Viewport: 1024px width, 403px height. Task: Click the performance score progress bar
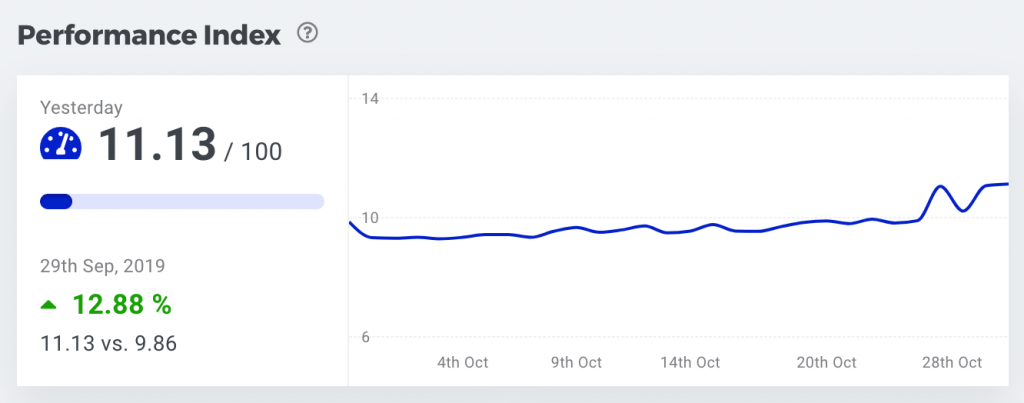[182, 202]
